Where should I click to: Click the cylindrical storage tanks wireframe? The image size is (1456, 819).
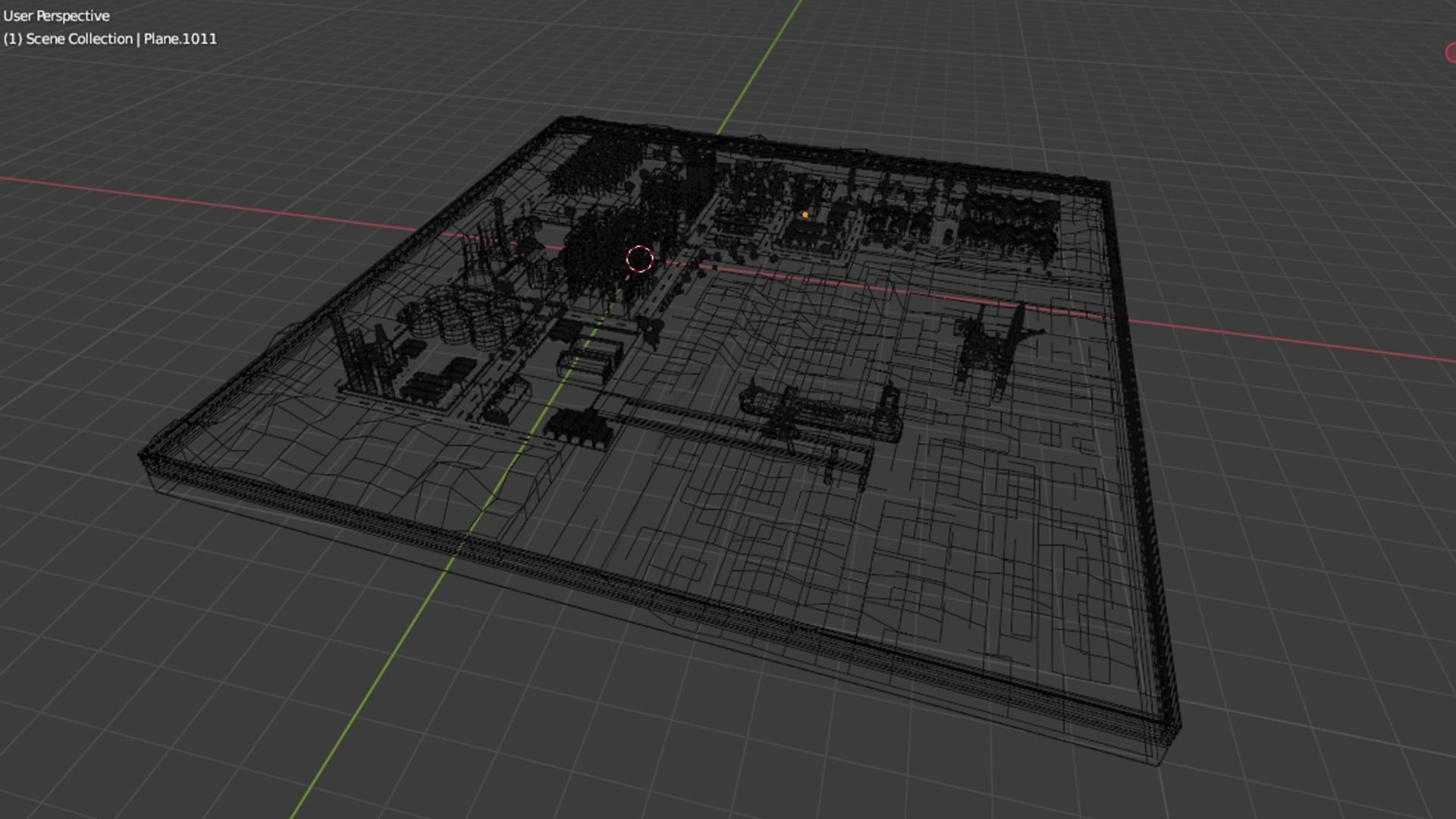coord(463,316)
